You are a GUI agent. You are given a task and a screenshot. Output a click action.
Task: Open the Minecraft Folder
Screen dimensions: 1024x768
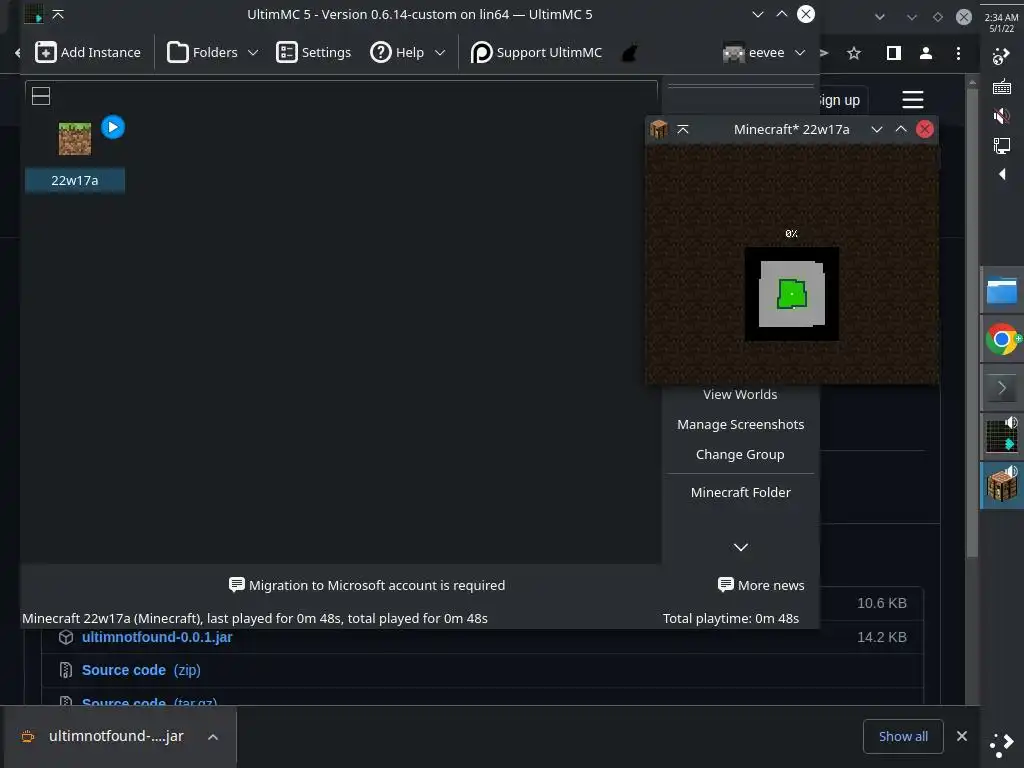point(740,492)
